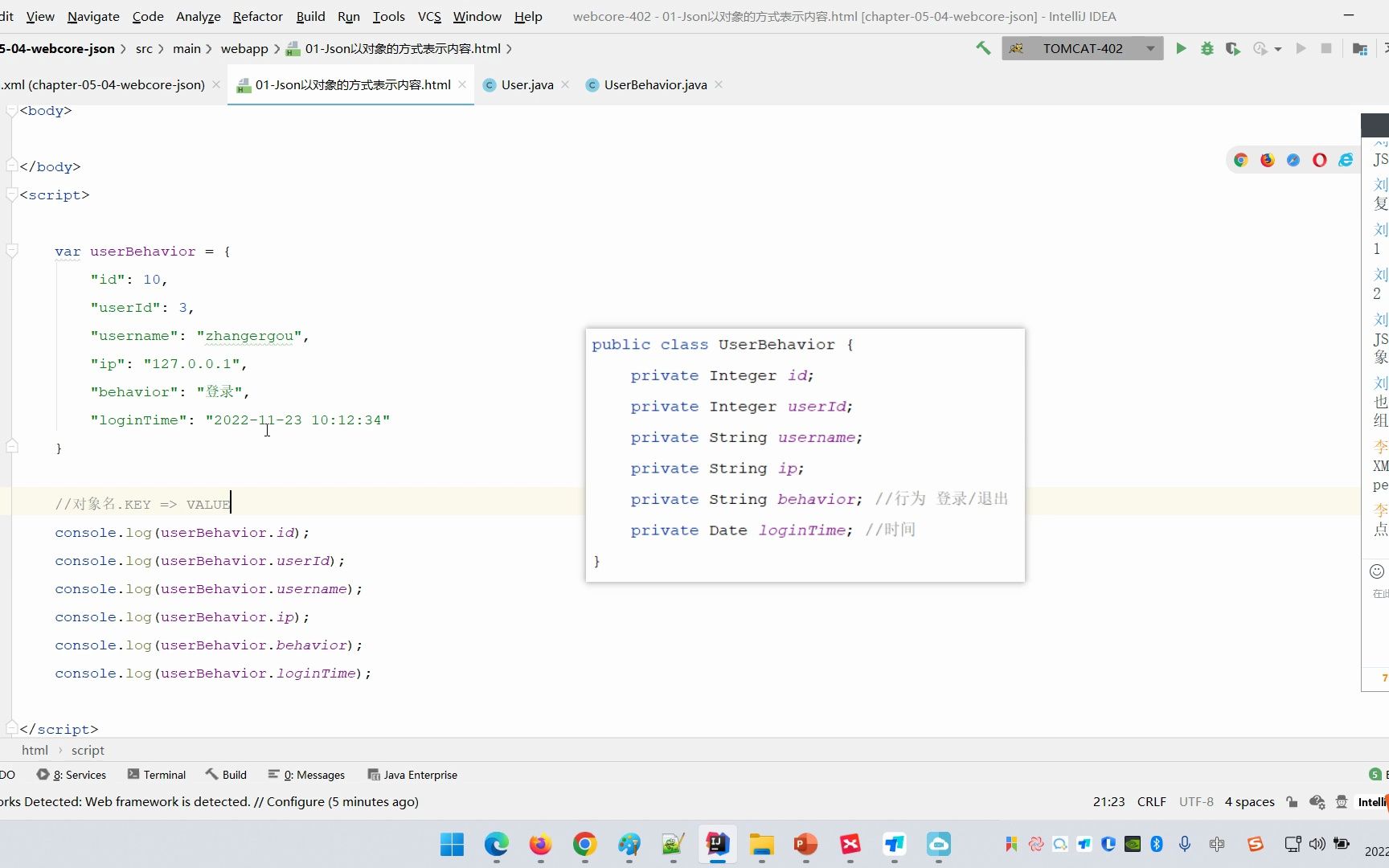This screenshot has width=1389, height=868.
Task: Start debugging with the green bug icon
Action: click(1207, 48)
